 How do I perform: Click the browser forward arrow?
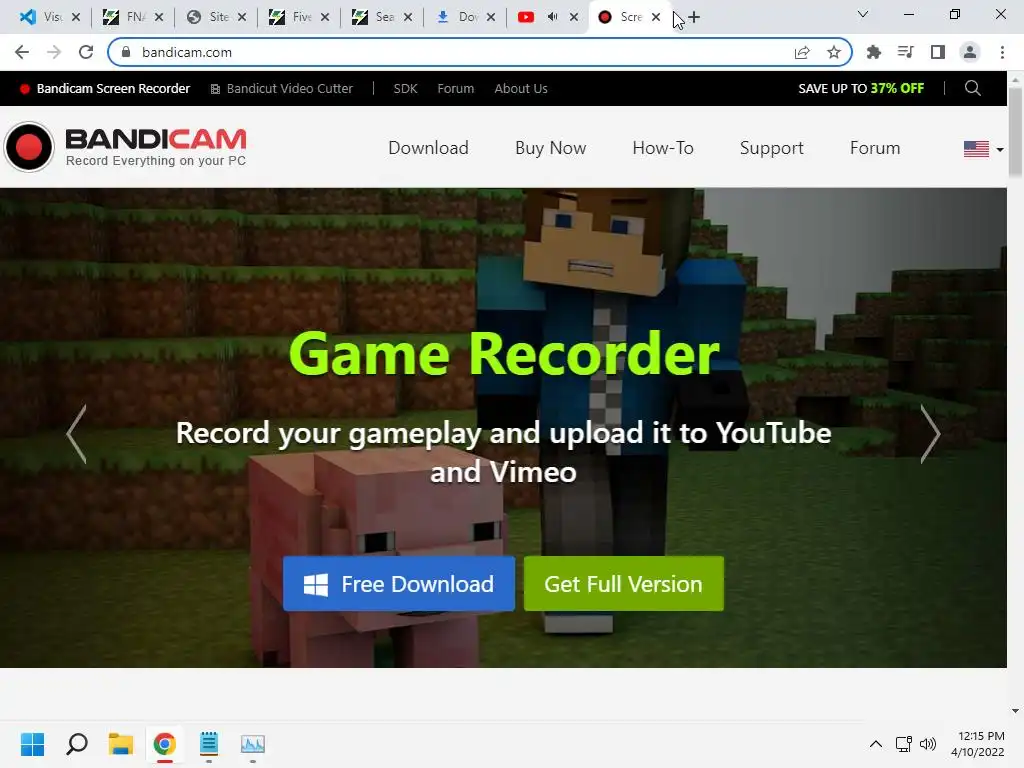point(54,52)
